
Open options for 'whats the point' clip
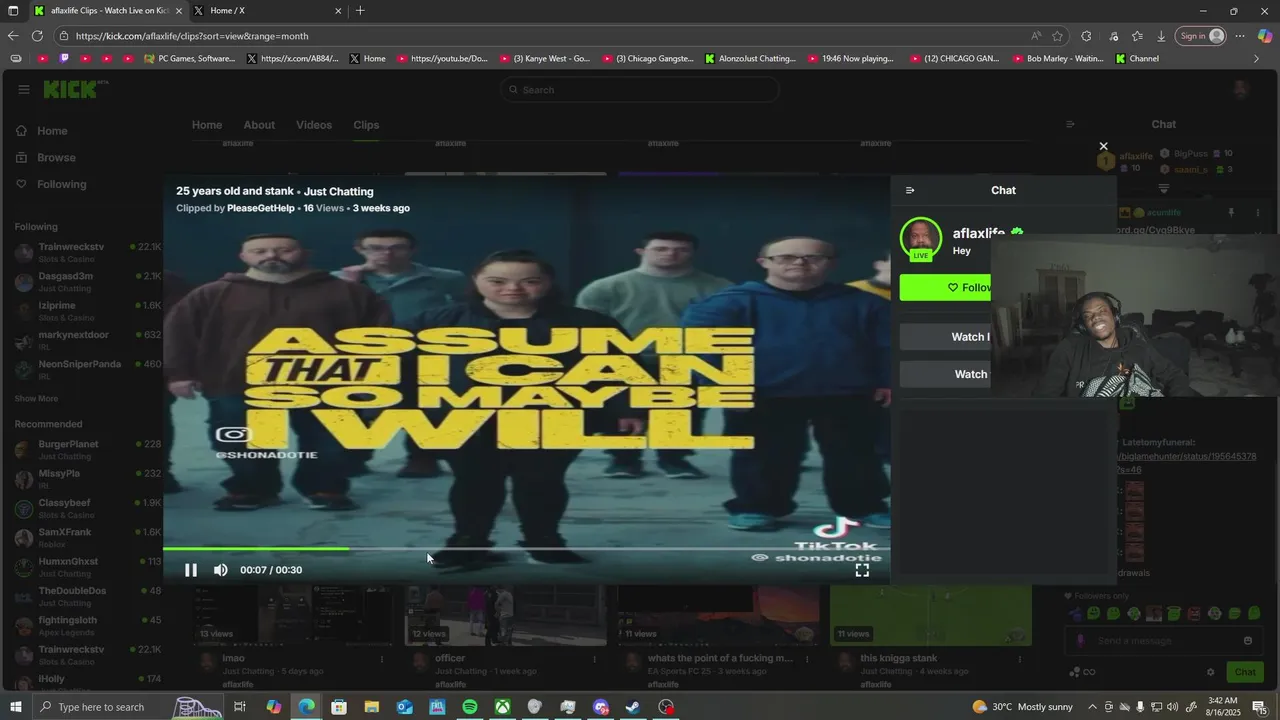tap(807, 659)
